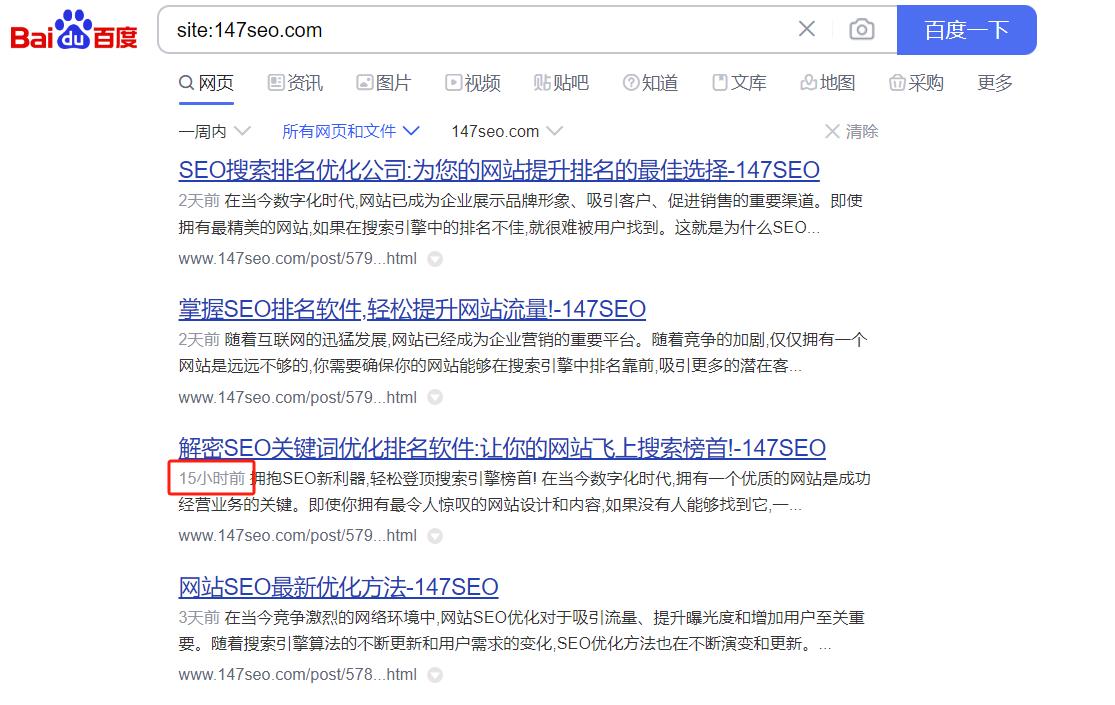The width and height of the screenshot is (1115, 705).
Task: Switch to the 图片 tab
Action: tap(384, 83)
